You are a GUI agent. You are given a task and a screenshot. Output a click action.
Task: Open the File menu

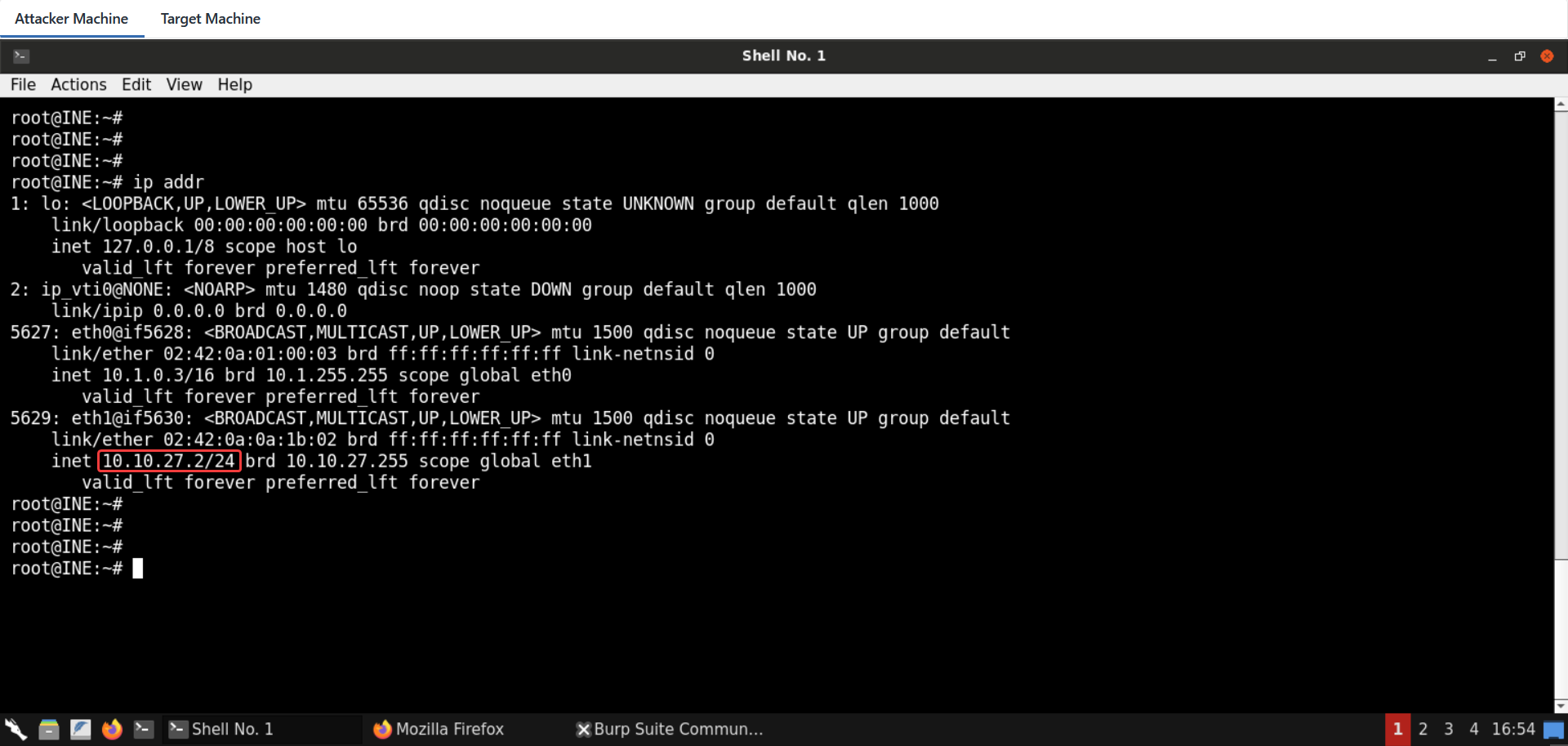tap(23, 85)
